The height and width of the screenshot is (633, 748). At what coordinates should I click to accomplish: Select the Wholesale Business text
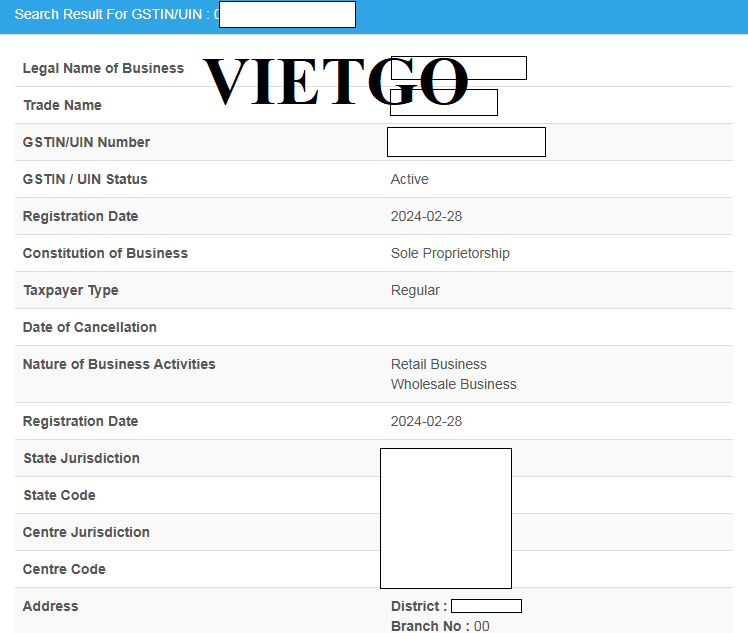454,384
